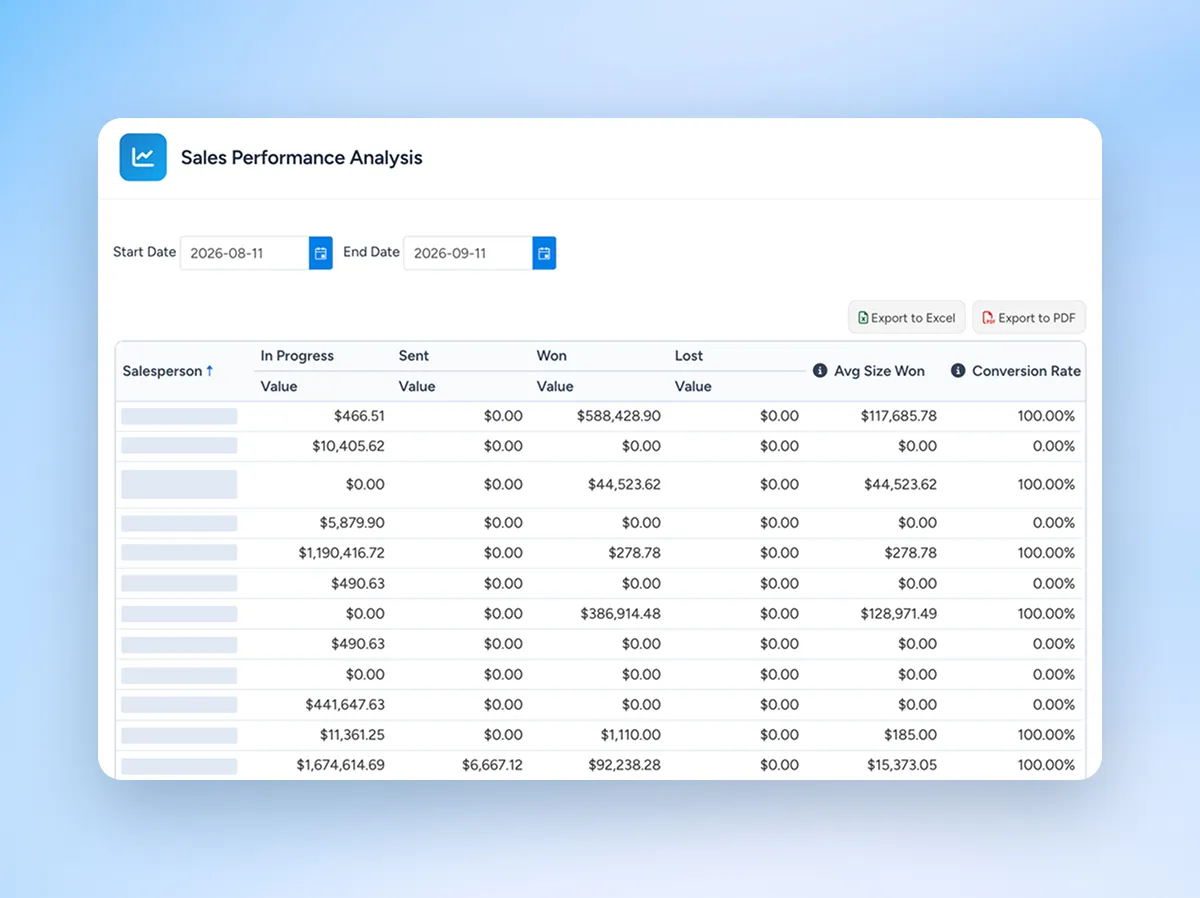
Task: Select the $117,685.78 Avg Size value
Action: click(x=899, y=416)
